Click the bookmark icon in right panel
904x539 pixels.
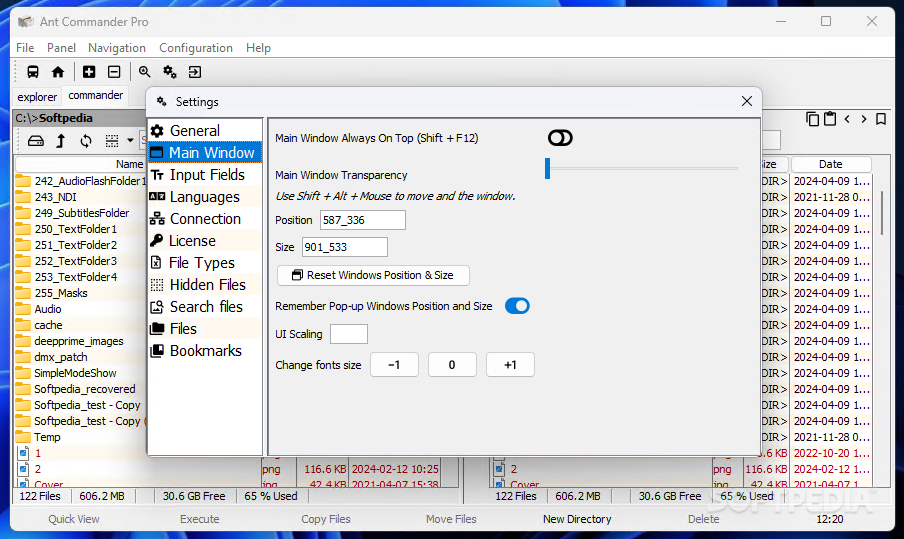(x=881, y=119)
